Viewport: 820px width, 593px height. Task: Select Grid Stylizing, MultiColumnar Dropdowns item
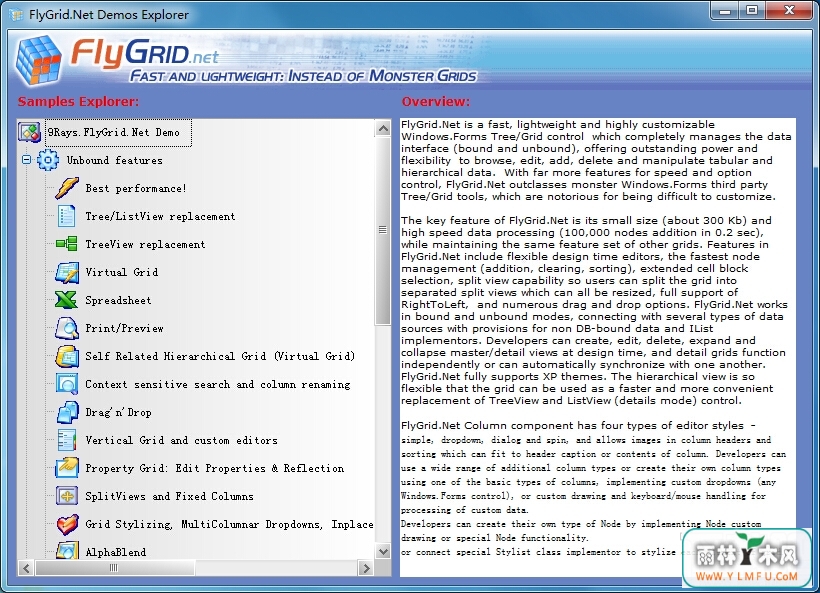pyautogui.click(x=229, y=524)
